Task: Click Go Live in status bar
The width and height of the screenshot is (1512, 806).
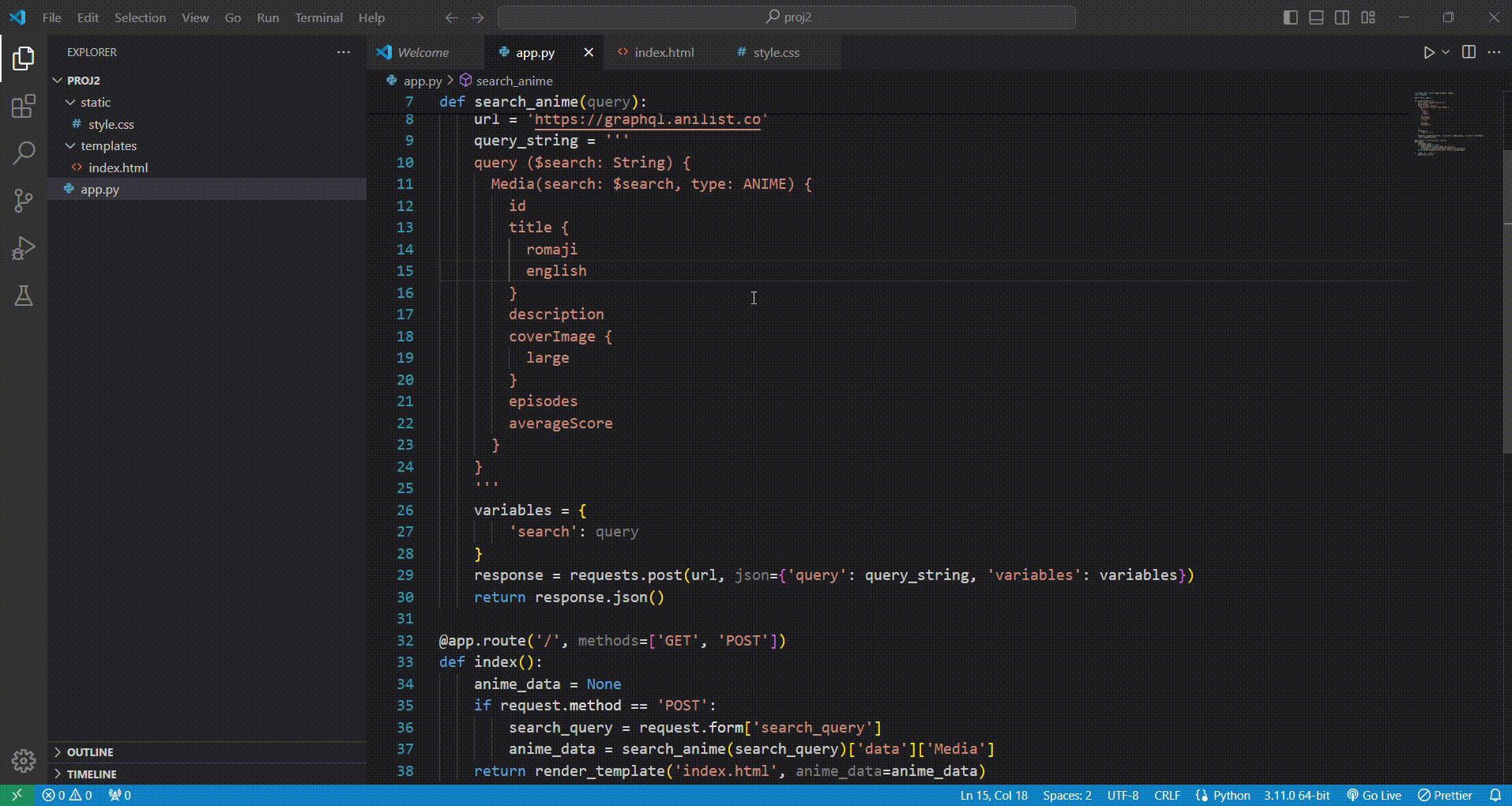Action: coord(1375,795)
